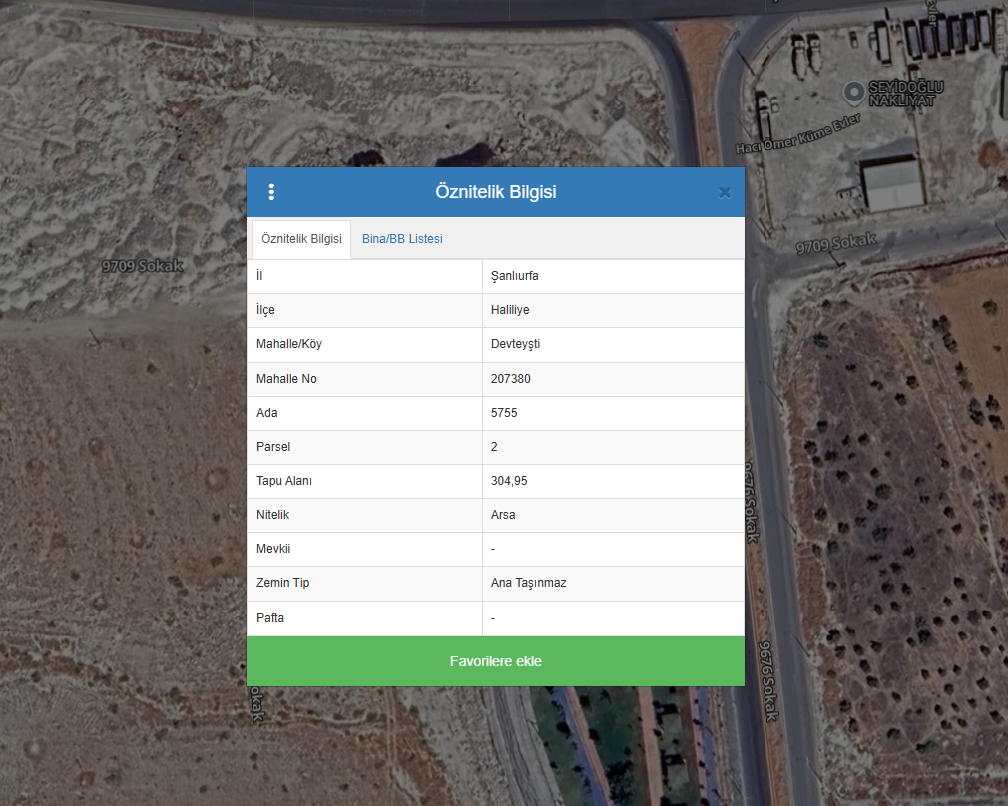Click the Parsel row label
Screen dimensions: 1008x806
coord(273,447)
